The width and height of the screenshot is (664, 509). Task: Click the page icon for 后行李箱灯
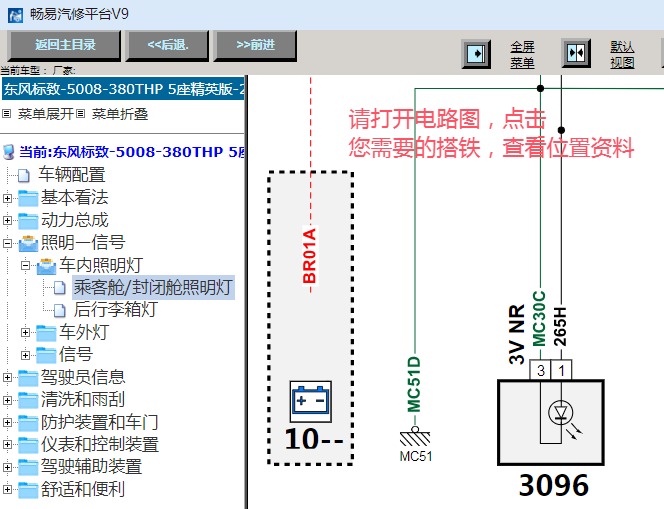[60, 310]
